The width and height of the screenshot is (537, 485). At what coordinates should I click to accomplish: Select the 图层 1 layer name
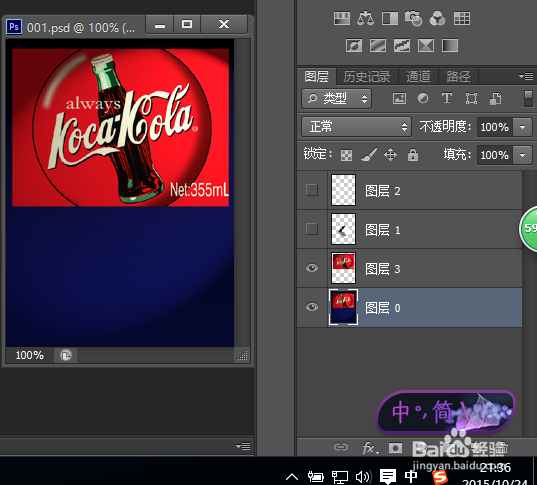[383, 230]
